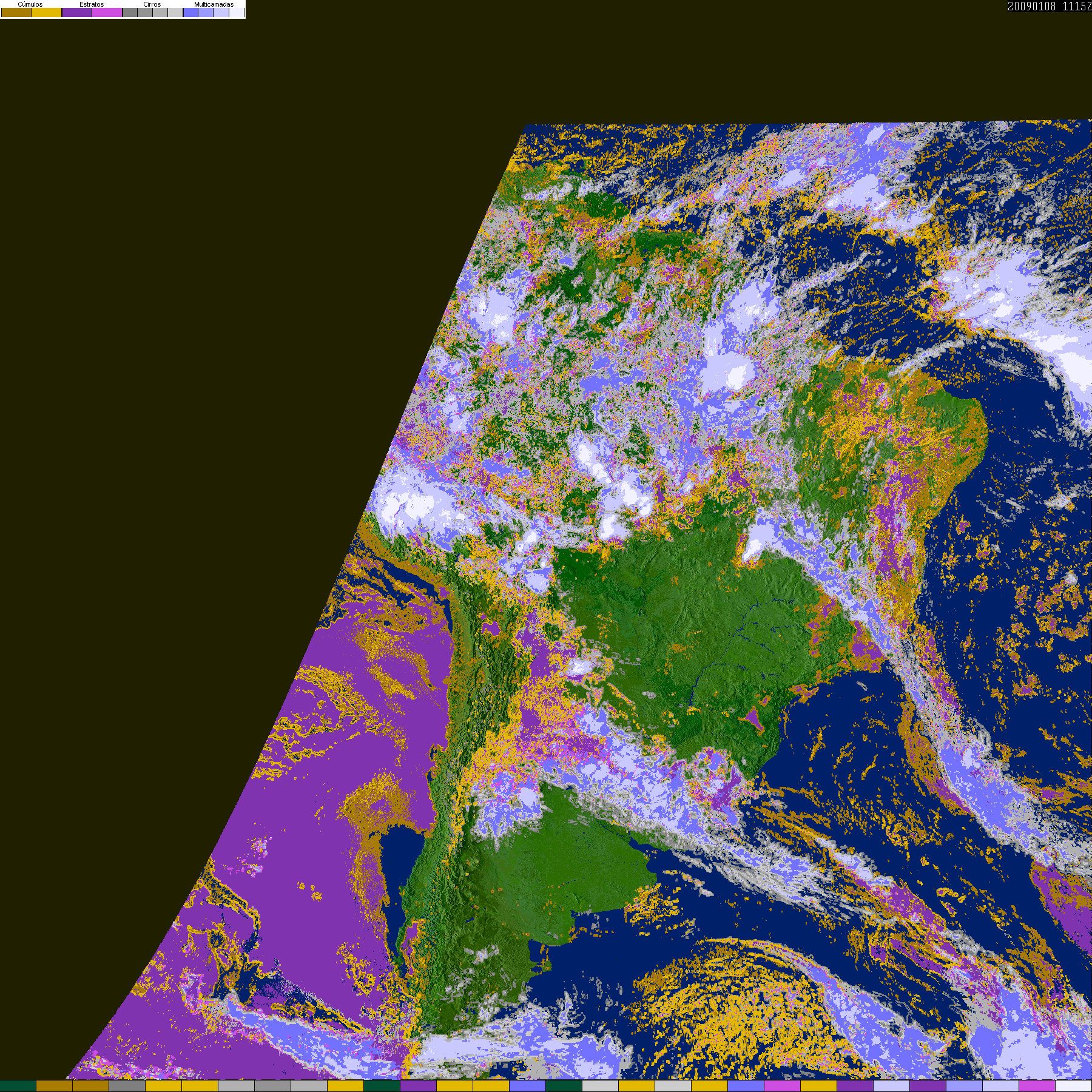Click the "Multicamadas" legend label
Viewport: 1092px width, 1092px height.
coord(214,4)
